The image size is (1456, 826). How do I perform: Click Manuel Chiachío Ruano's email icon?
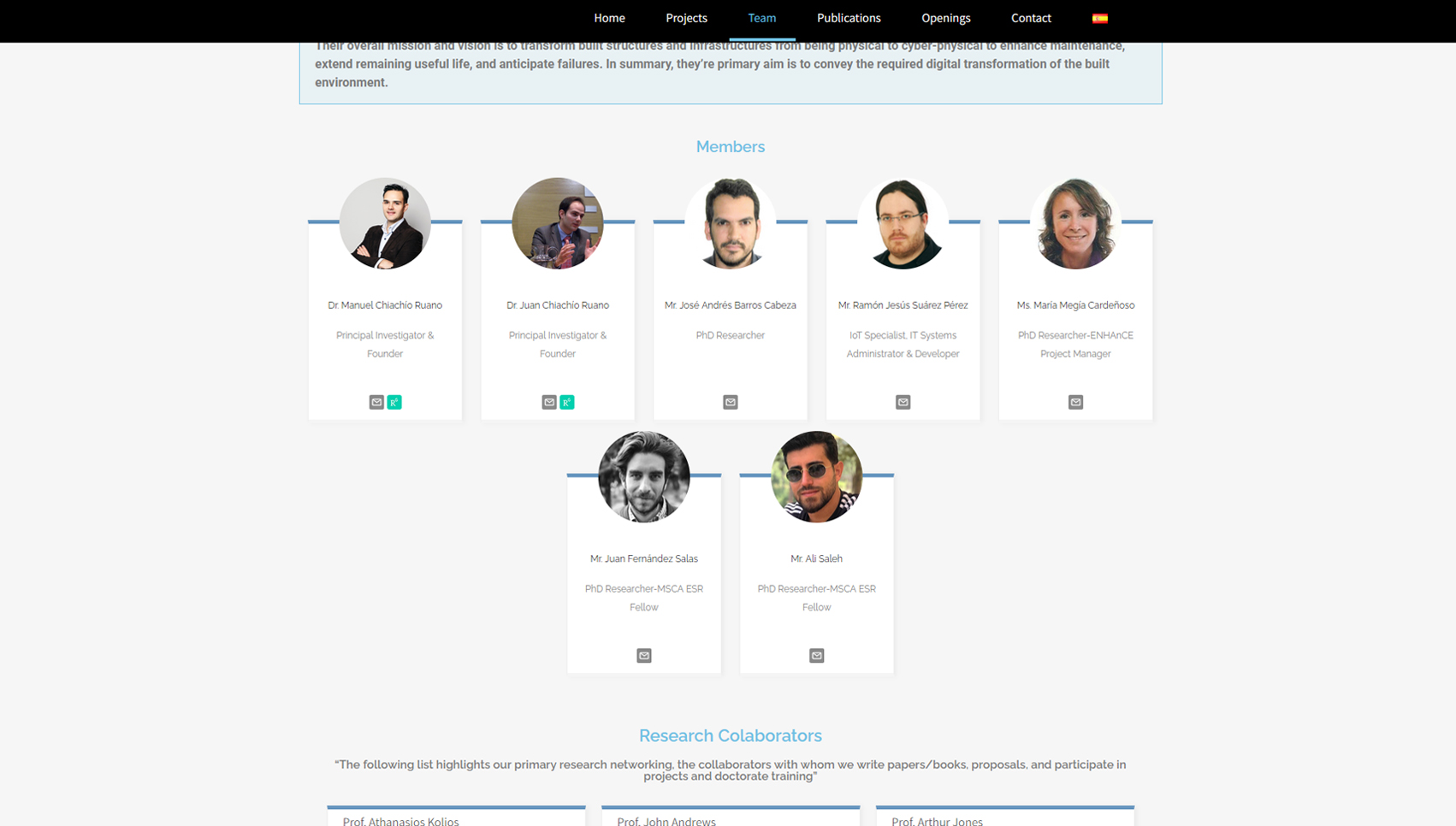pyautogui.click(x=376, y=402)
